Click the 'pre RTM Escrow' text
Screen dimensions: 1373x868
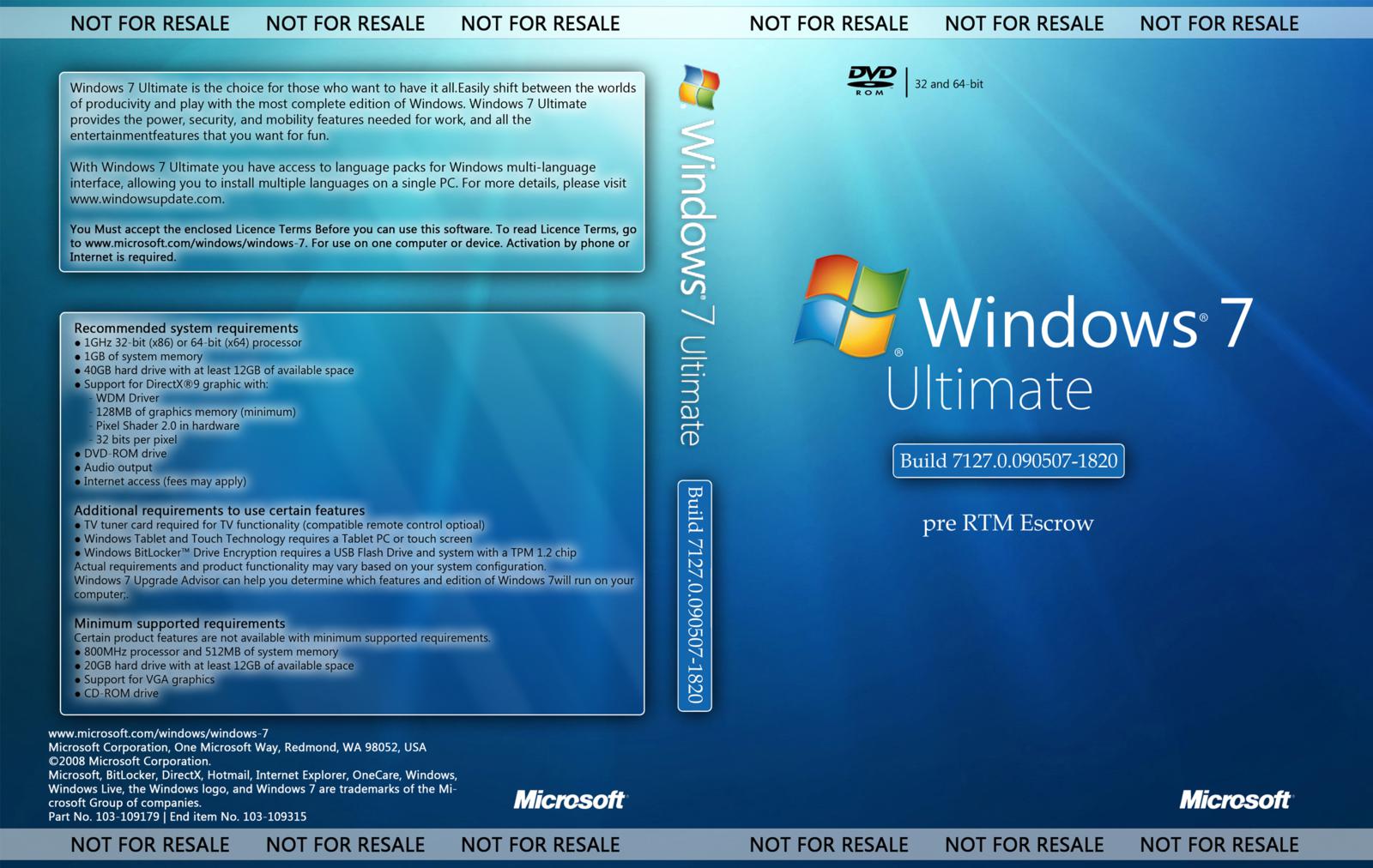coord(1007,523)
